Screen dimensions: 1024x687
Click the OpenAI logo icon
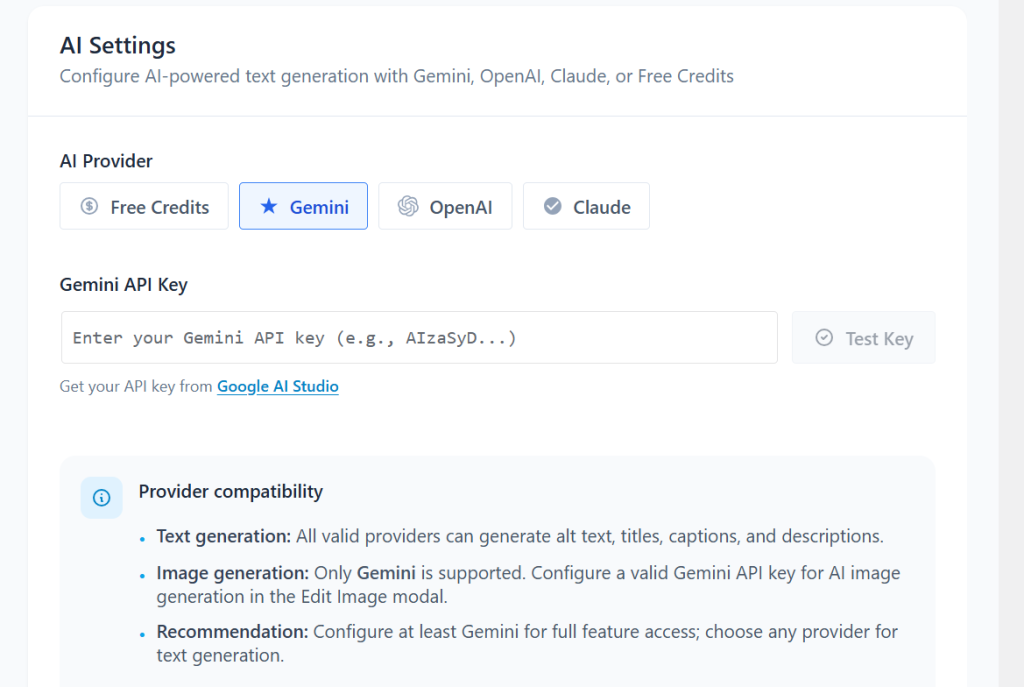click(x=407, y=207)
